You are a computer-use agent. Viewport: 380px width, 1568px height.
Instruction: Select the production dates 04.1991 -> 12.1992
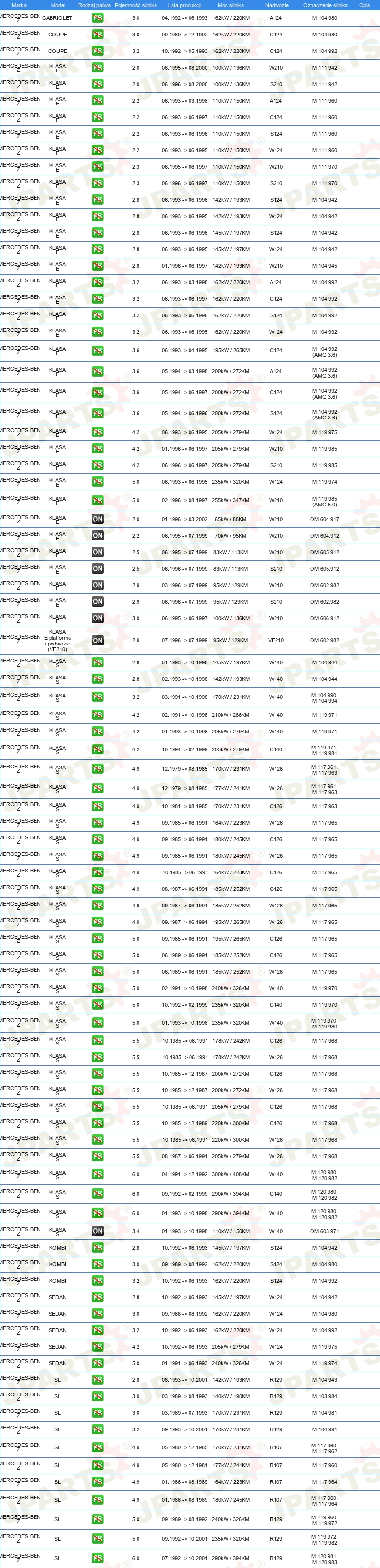pos(185,1175)
